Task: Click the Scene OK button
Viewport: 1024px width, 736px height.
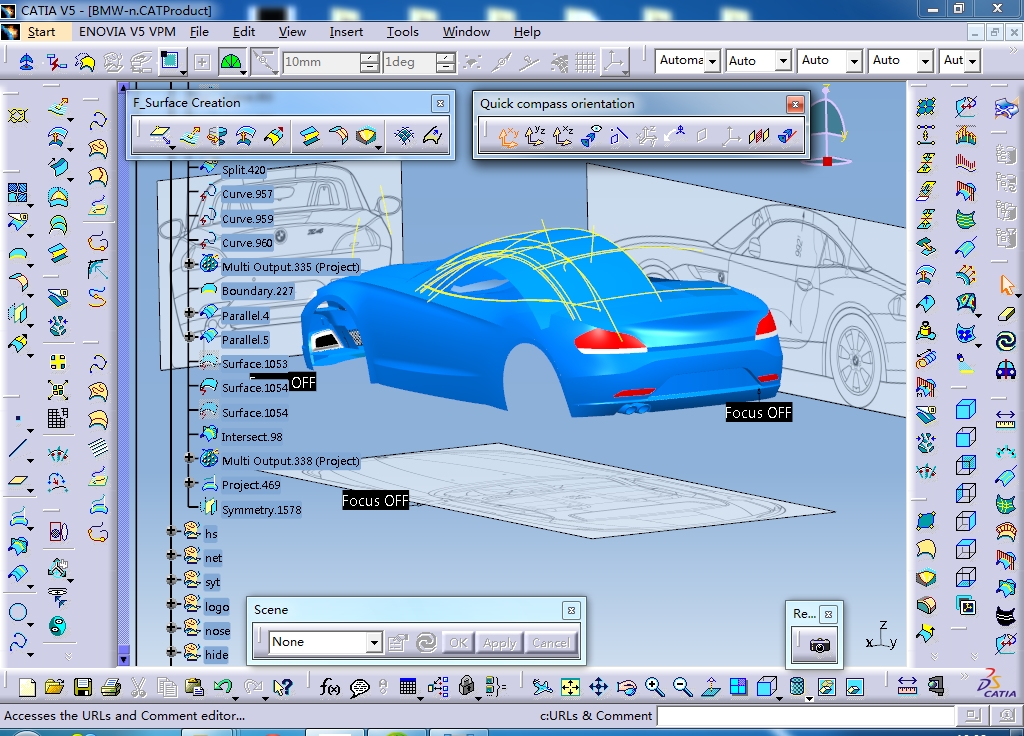Action: click(458, 643)
